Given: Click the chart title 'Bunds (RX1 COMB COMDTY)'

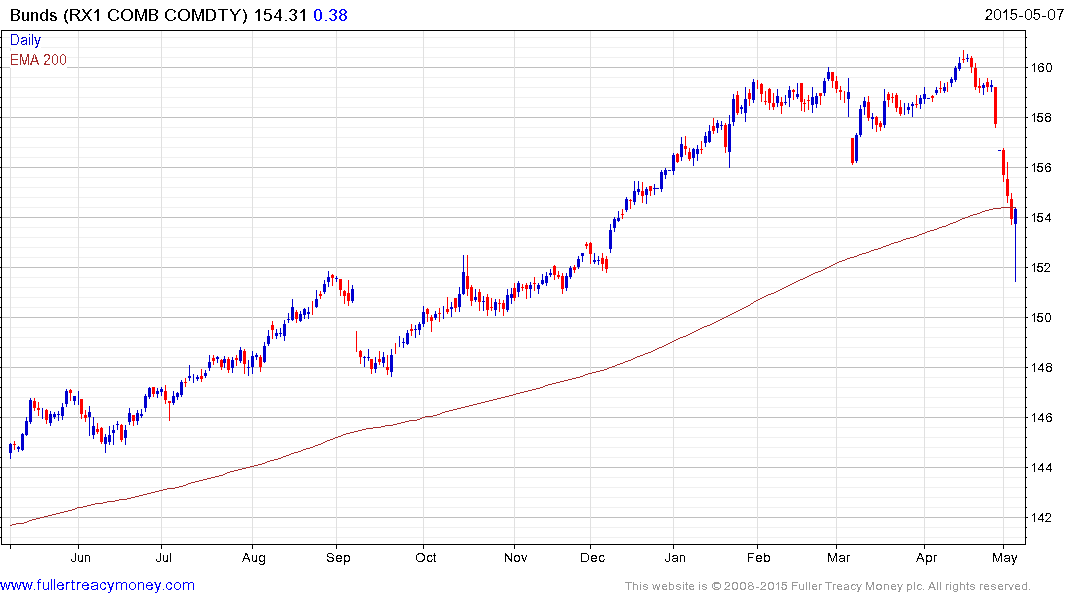Looking at the screenshot, I should click(x=129, y=15).
